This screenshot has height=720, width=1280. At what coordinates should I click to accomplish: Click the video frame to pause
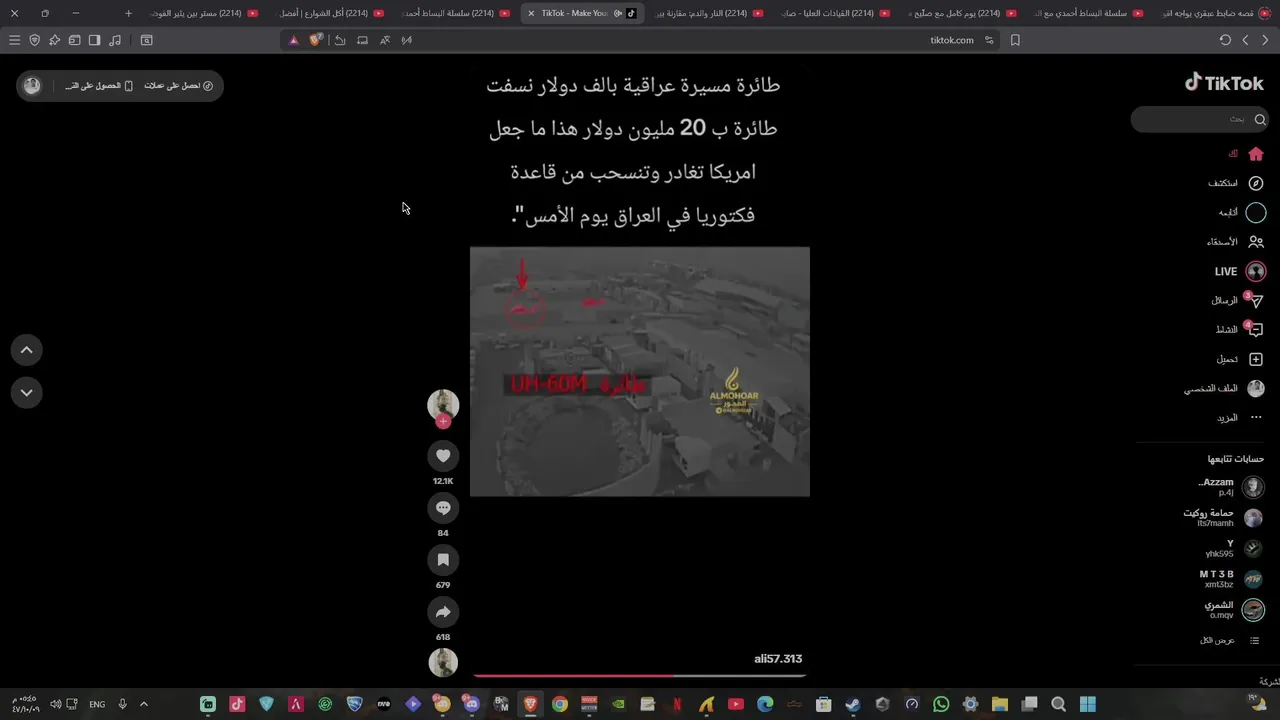pos(640,371)
